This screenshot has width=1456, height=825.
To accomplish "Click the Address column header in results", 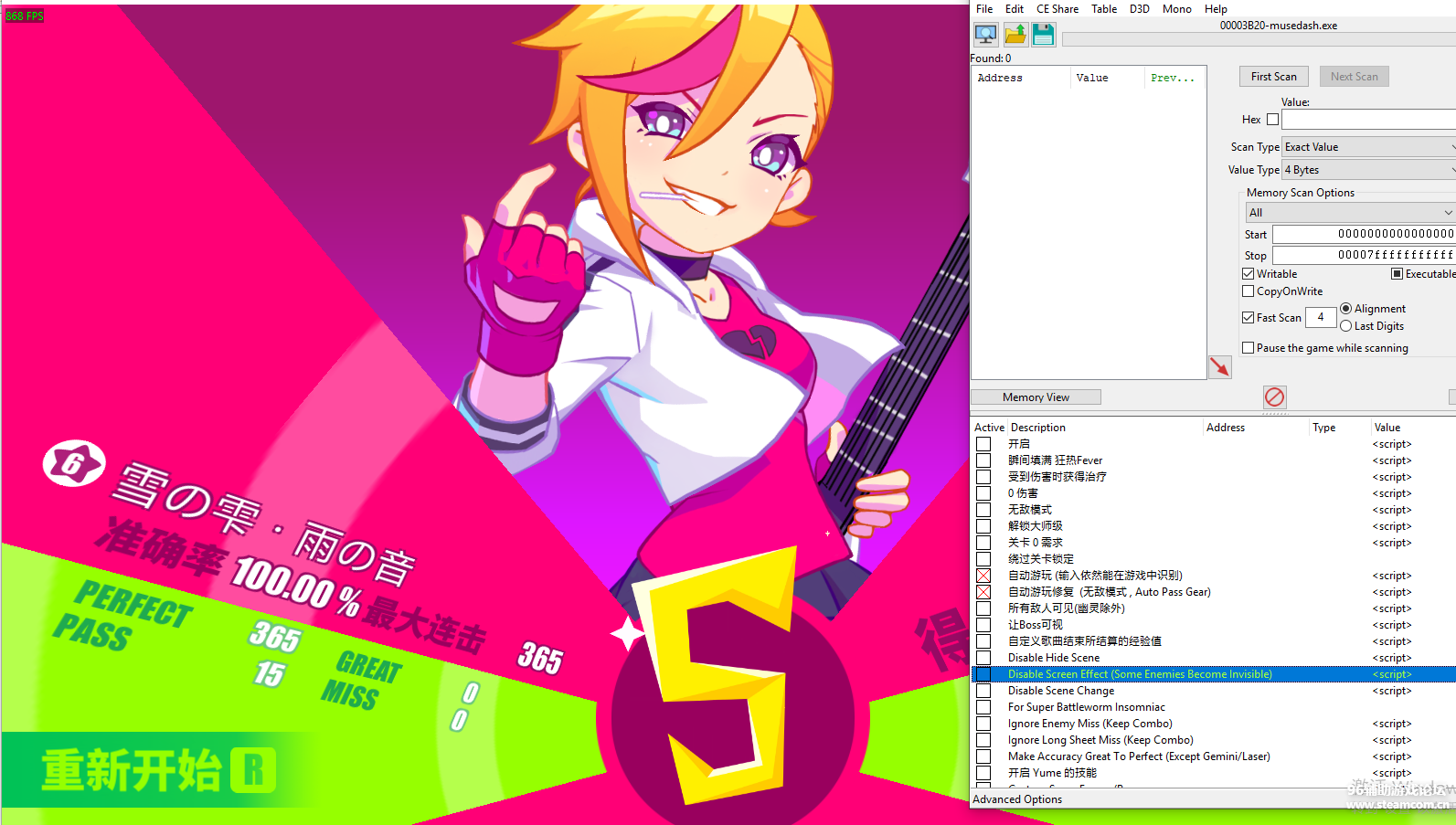I will [x=1021, y=79].
